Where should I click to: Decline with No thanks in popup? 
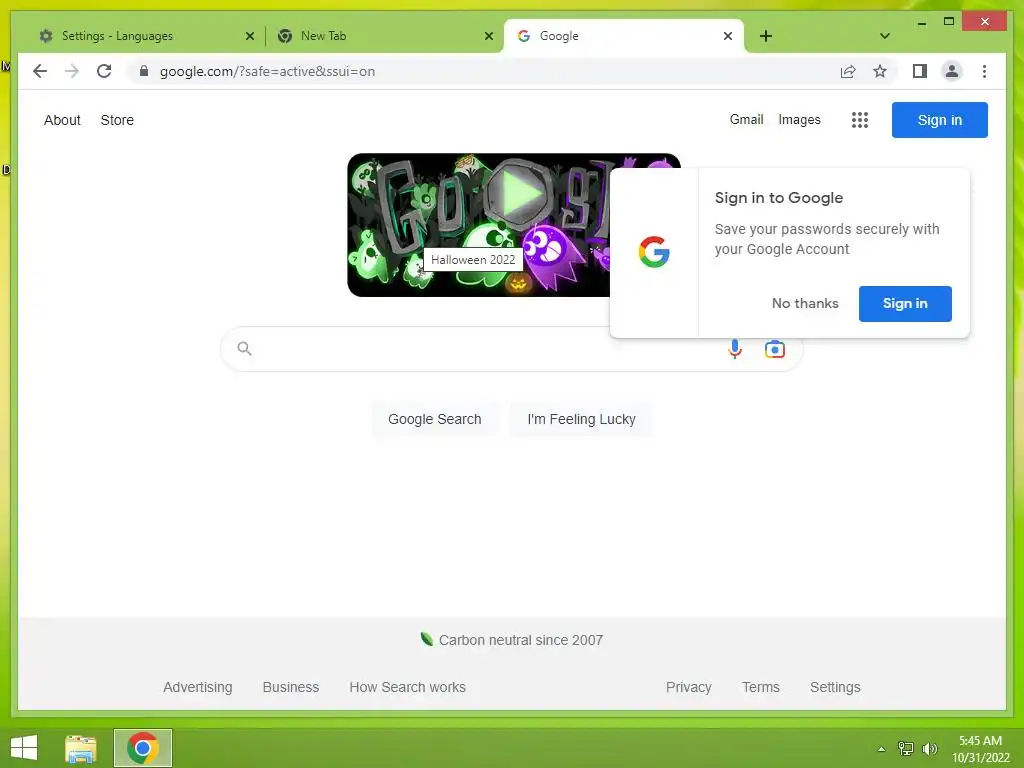pyautogui.click(x=805, y=304)
